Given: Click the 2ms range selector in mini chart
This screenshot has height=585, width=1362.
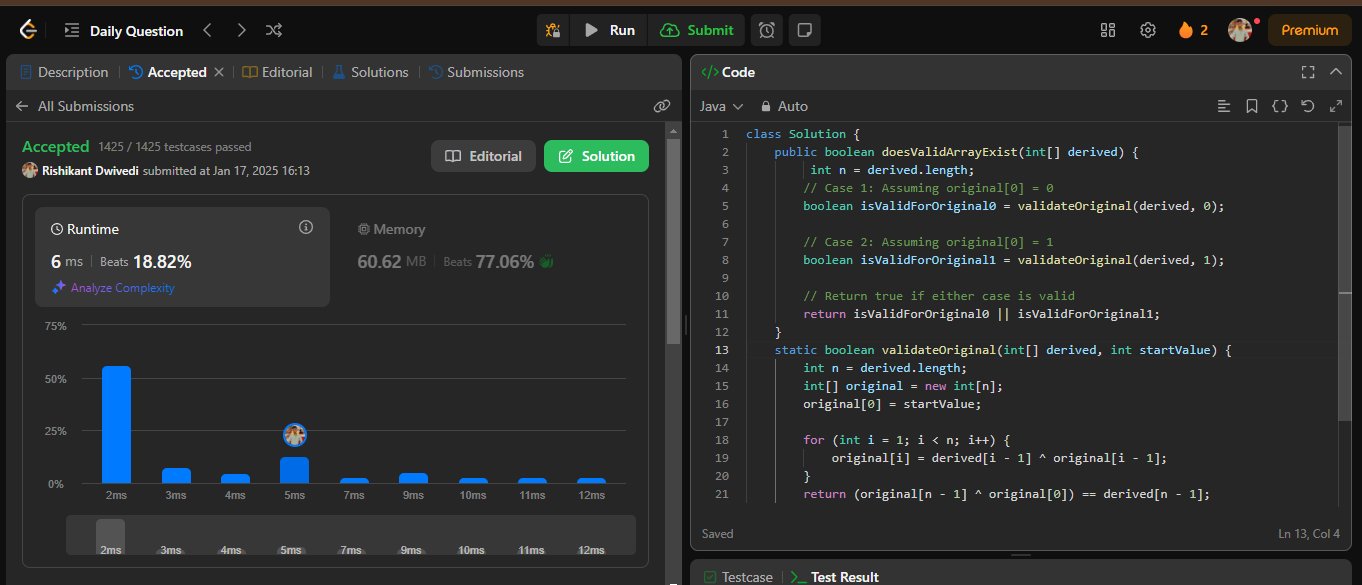Looking at the screenshot, I should tap(111, 536).
